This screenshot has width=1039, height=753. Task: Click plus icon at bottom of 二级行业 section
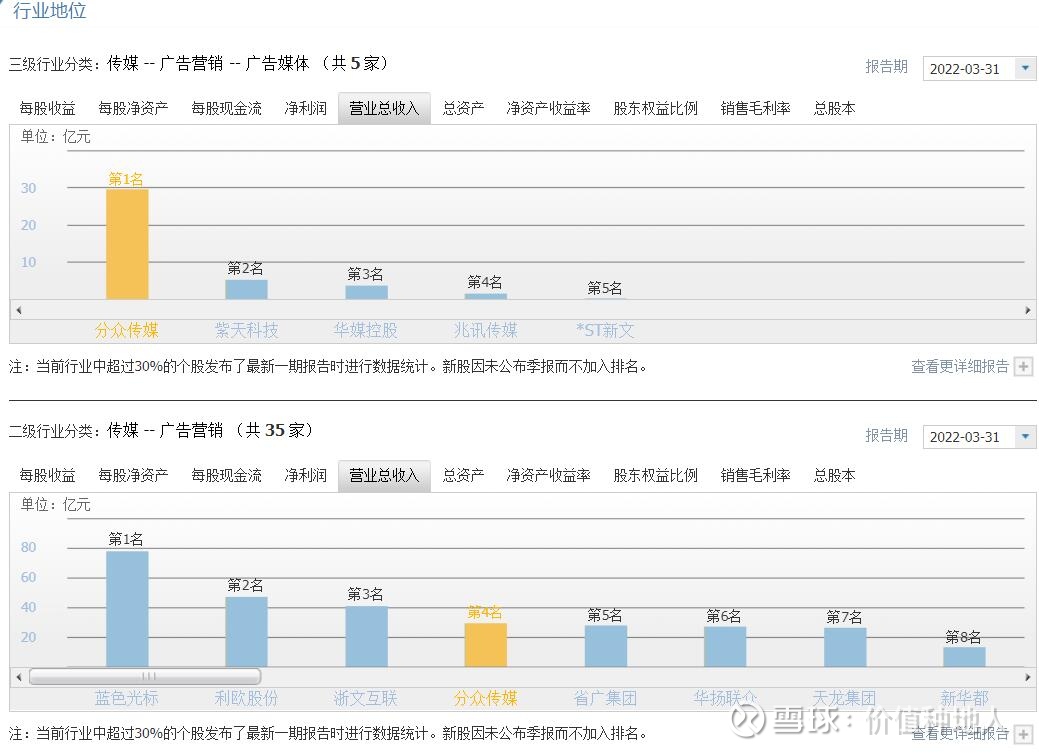point(1024,734)
